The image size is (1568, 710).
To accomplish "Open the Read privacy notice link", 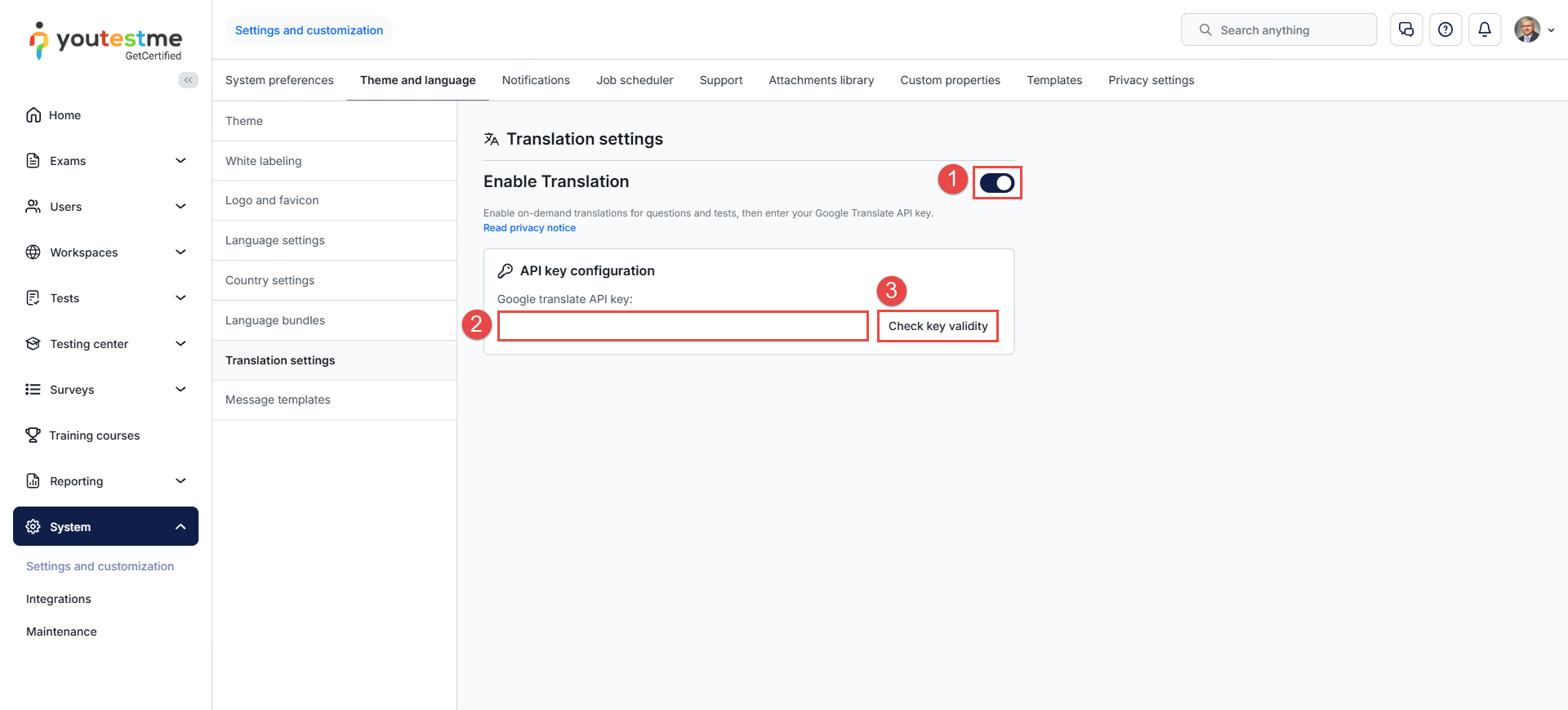I will (x=529, y=228).
